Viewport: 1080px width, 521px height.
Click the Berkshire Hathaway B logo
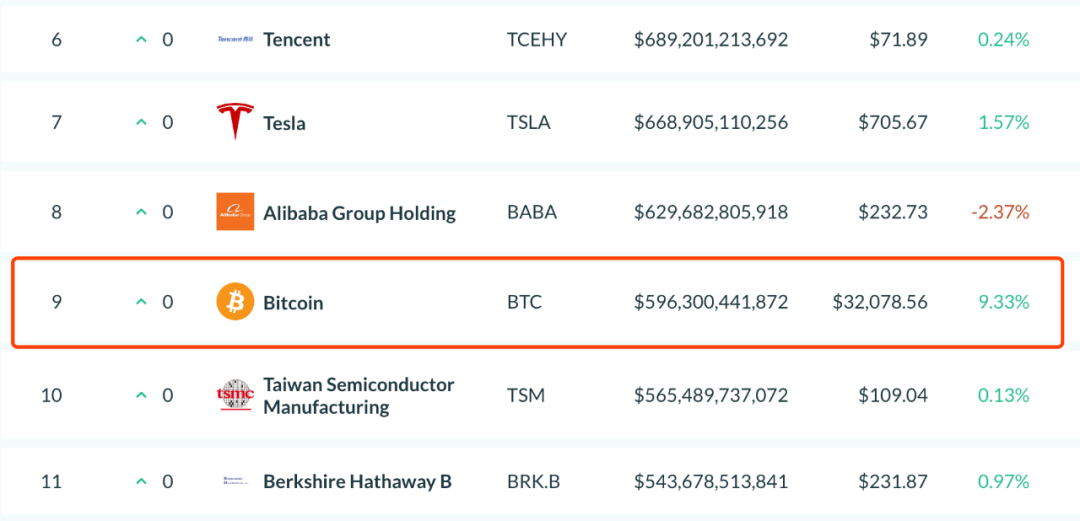pyautogui.click(x=235, y=481)
